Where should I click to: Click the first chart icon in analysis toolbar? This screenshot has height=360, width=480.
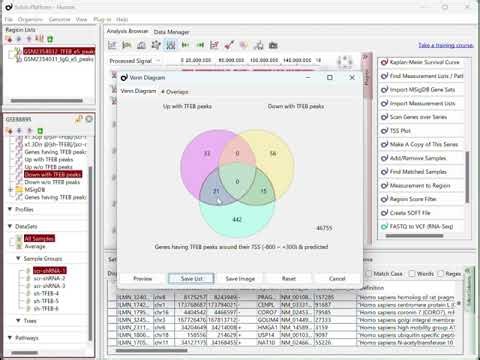[112, 45]
